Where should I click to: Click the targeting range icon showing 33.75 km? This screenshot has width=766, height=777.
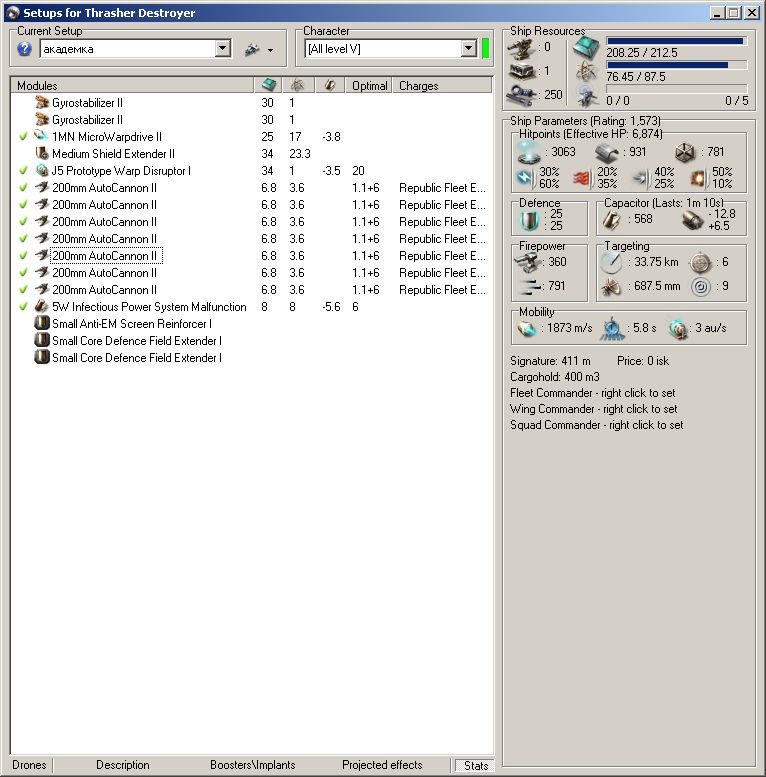coord(611,263)
